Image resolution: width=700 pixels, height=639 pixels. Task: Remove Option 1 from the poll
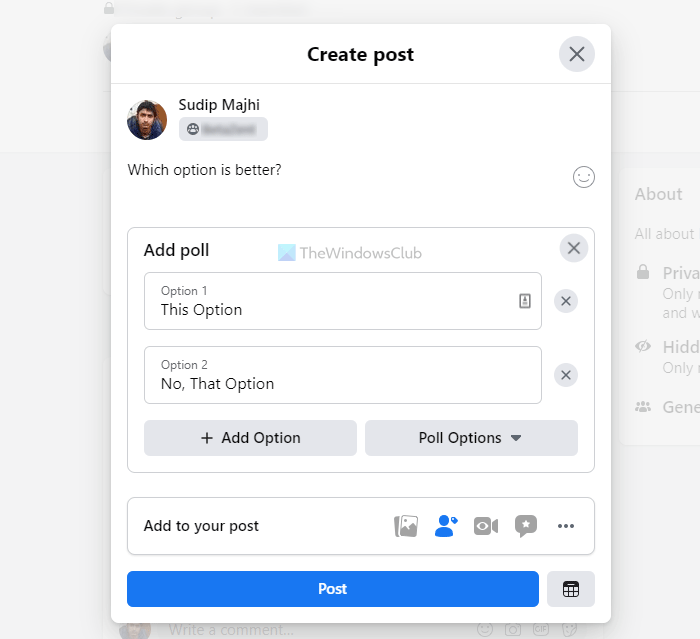click(565, 301)
